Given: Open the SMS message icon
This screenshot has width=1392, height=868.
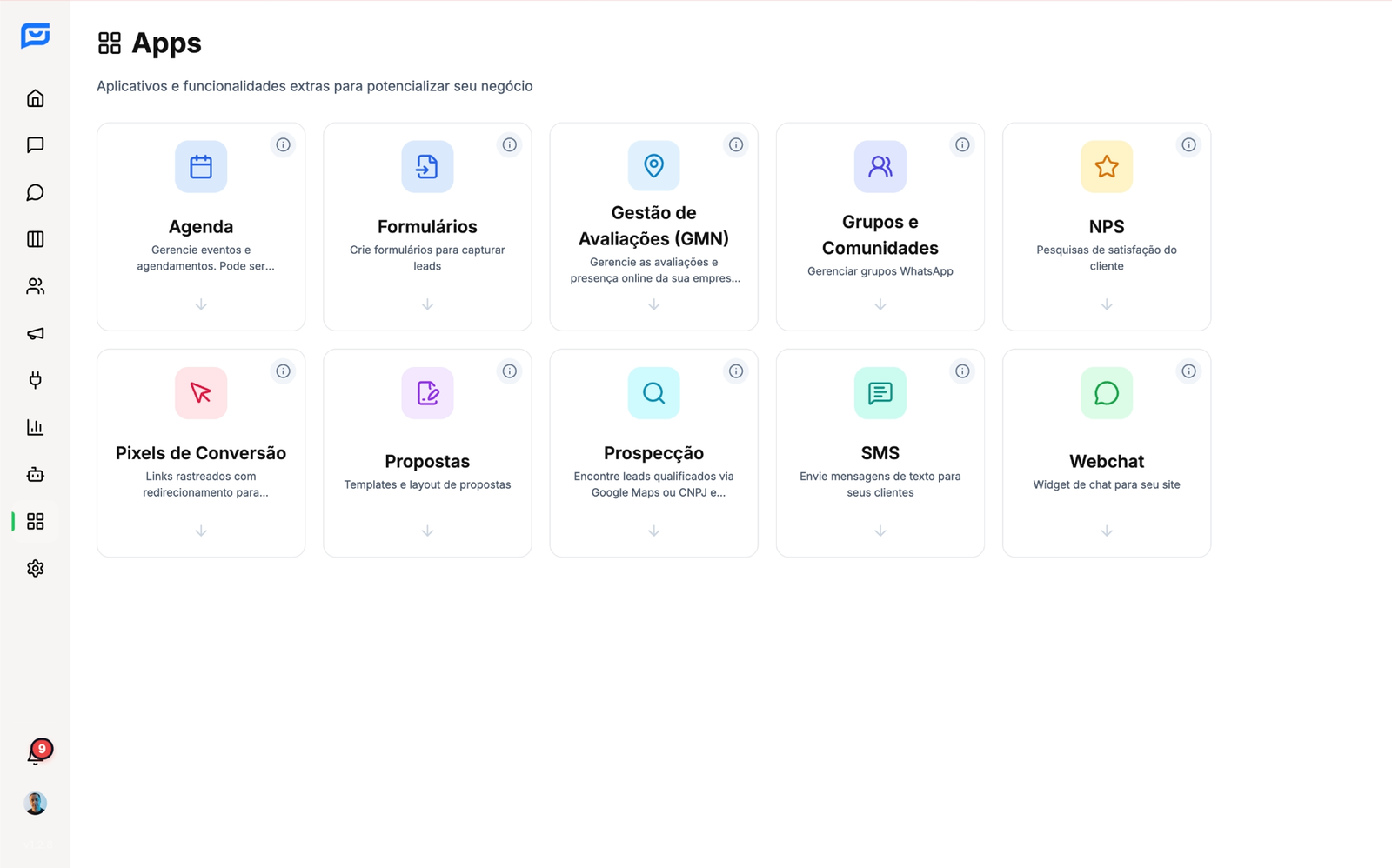Looking at the screenshot, I should pos(880,392).
